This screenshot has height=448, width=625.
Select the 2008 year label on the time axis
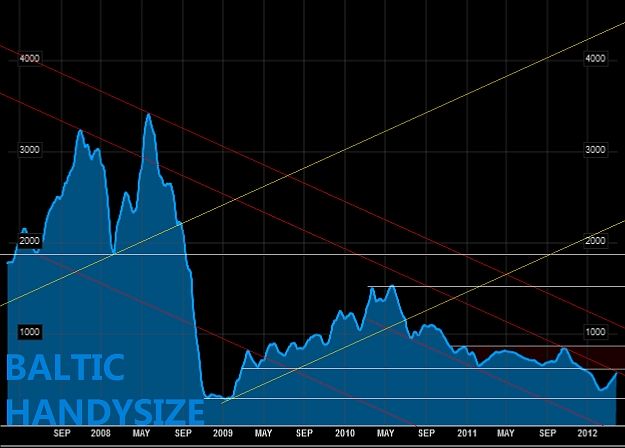click(x=100, y=433)
